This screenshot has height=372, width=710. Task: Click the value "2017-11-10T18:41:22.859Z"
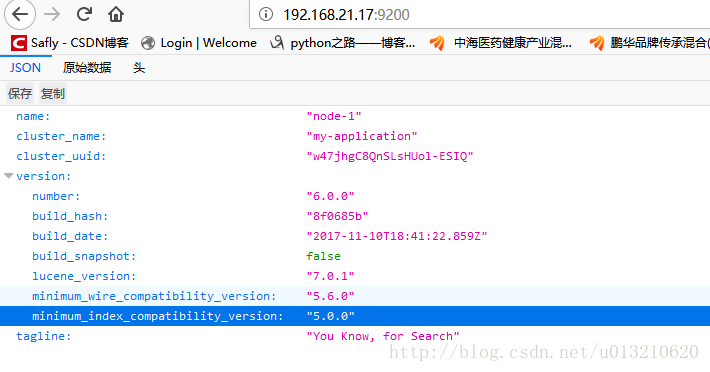397,236
